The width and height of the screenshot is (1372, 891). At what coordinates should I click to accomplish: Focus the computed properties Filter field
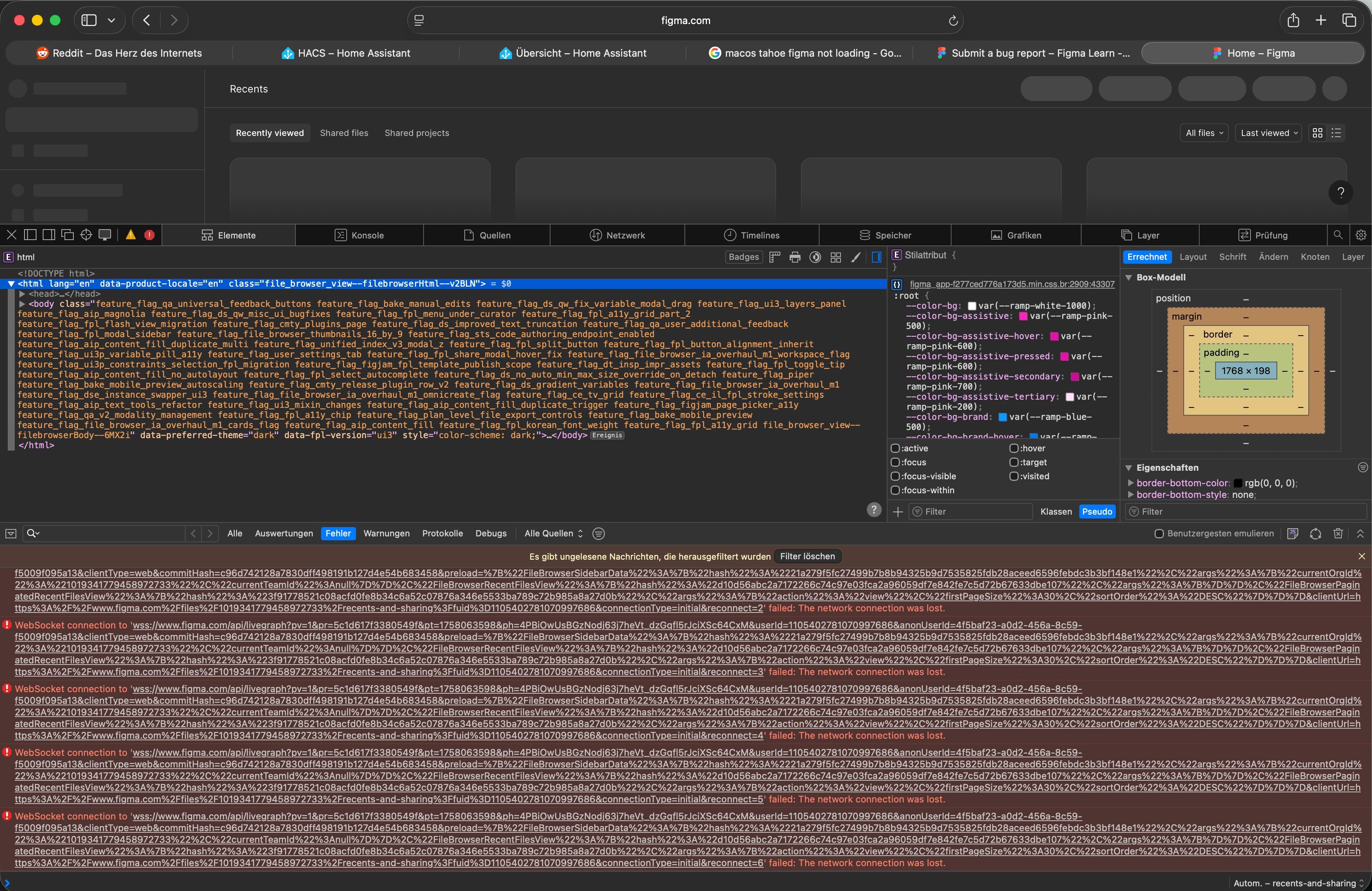[1246, 512]
